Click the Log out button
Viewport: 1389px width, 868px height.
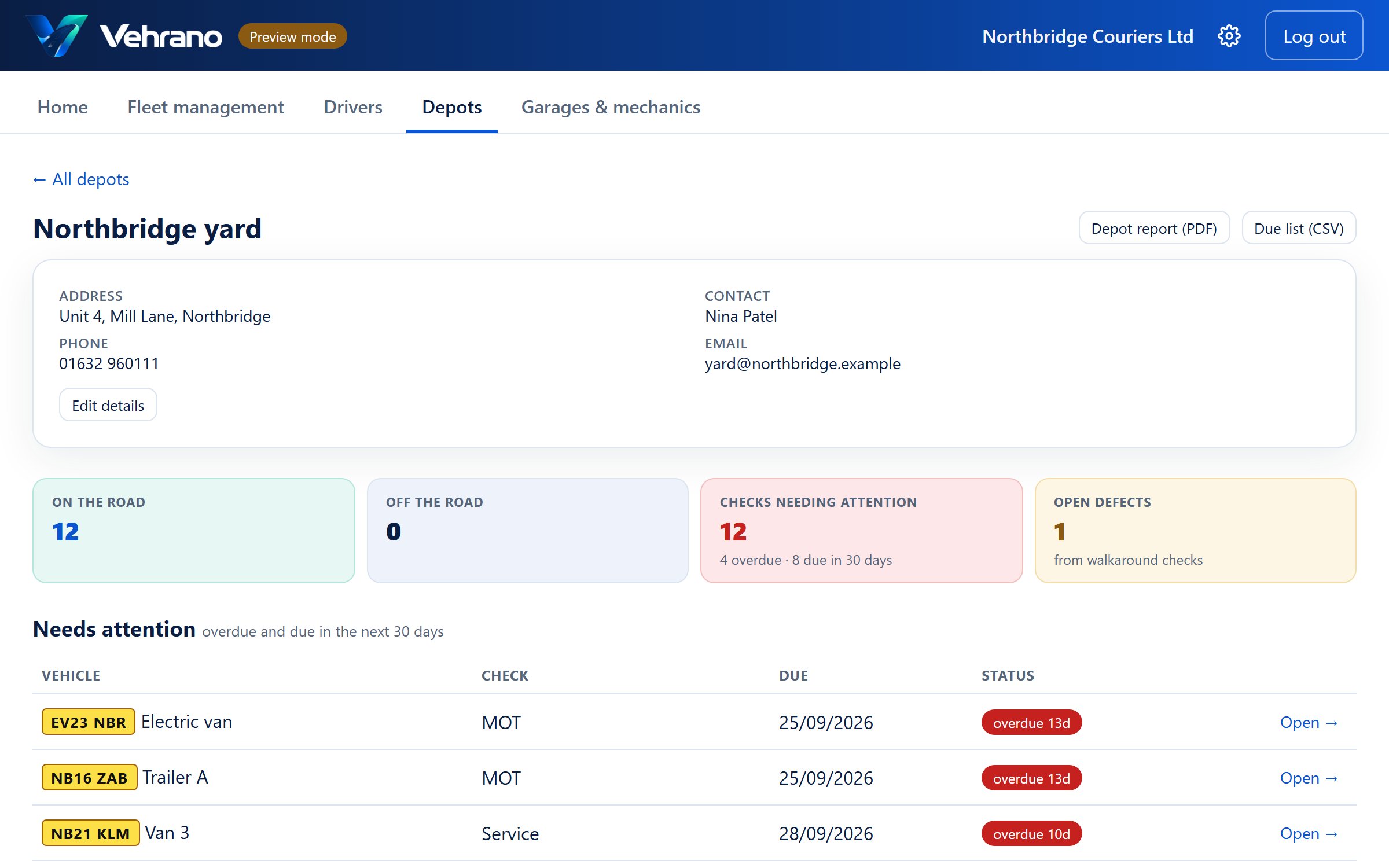tap(1314, 36)
